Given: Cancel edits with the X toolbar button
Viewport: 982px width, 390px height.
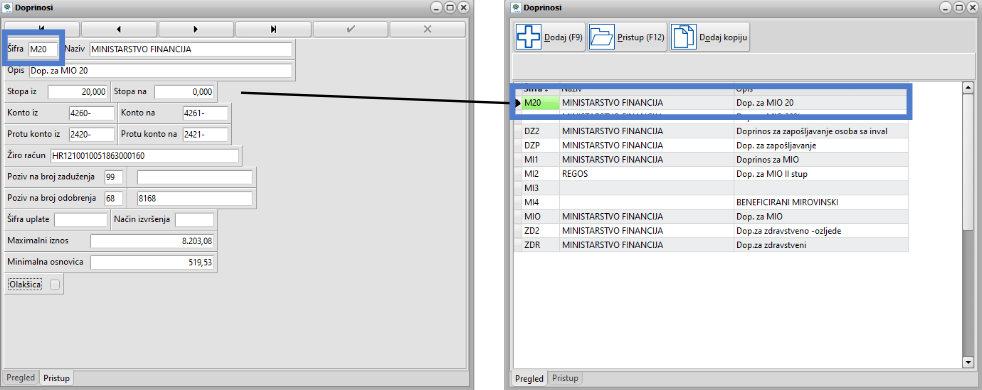Looking at the screenshot, I should pyautogui.click(x=428, y=29).
